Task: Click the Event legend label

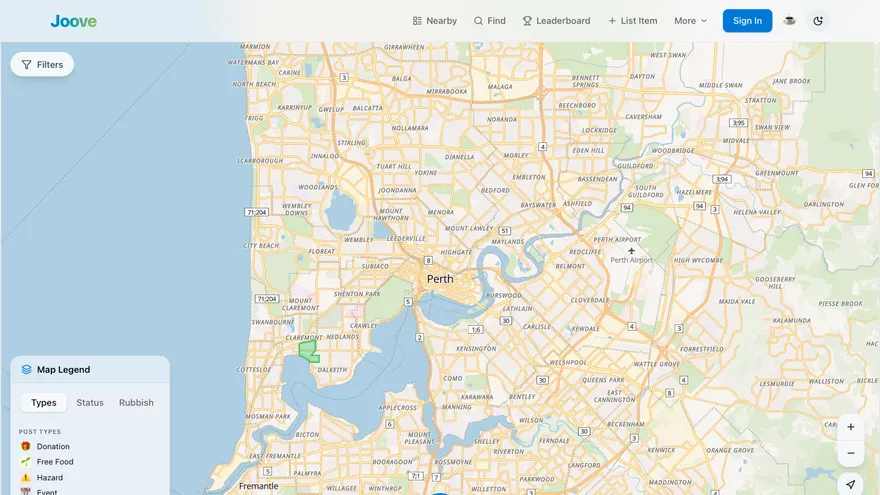Action: [x=47, y=492]
